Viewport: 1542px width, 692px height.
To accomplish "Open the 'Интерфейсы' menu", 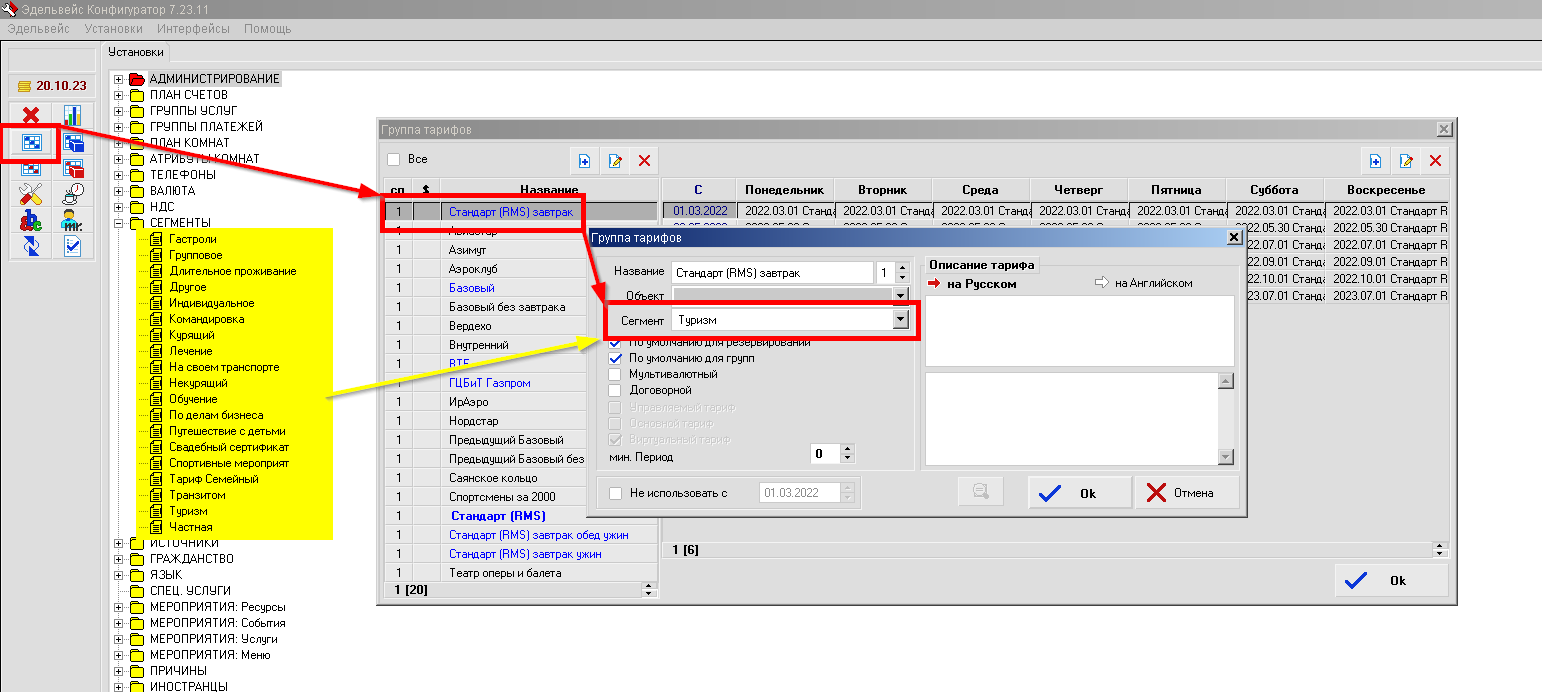I will pos(193,29).
